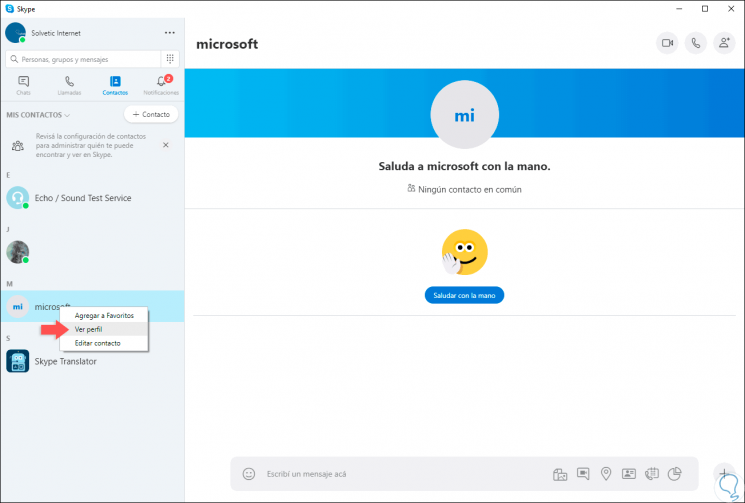Select the unnamed contact under letter J
Image resolution: width=745 pixels, height=503 pixels.
point(92,252)
